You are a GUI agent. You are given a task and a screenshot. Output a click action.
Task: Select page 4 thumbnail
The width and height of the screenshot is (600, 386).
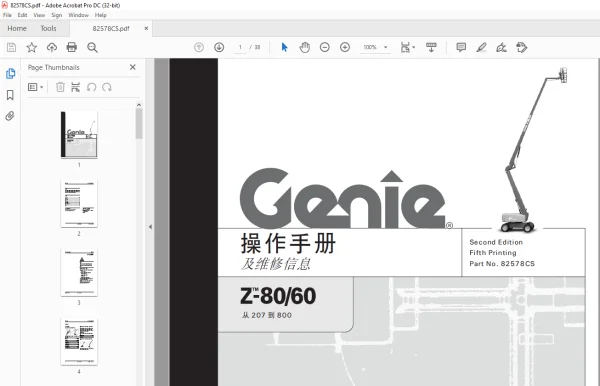(x=79, y=341)
